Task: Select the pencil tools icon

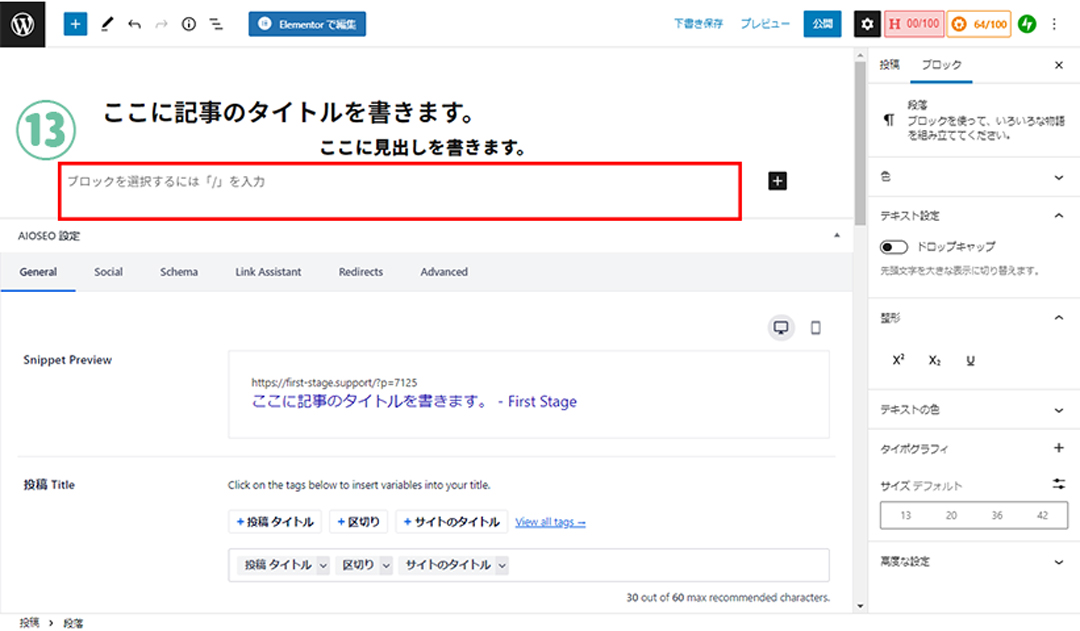Action: click(107, 24)
